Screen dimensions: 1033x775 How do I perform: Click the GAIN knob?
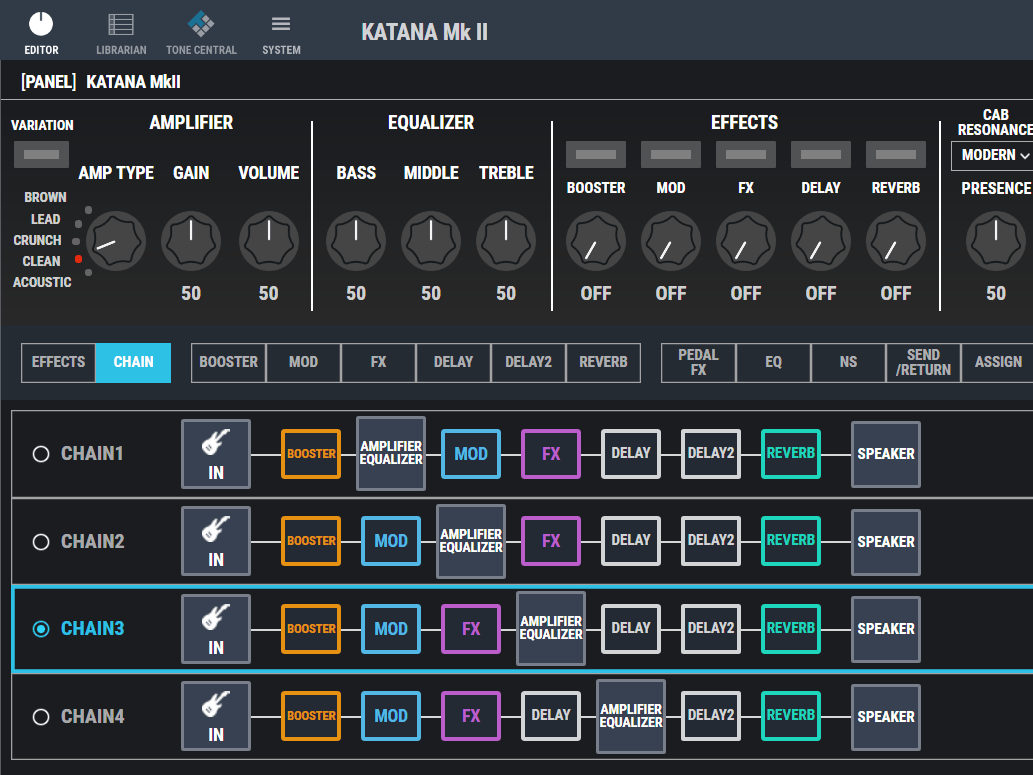coord(191,241)
